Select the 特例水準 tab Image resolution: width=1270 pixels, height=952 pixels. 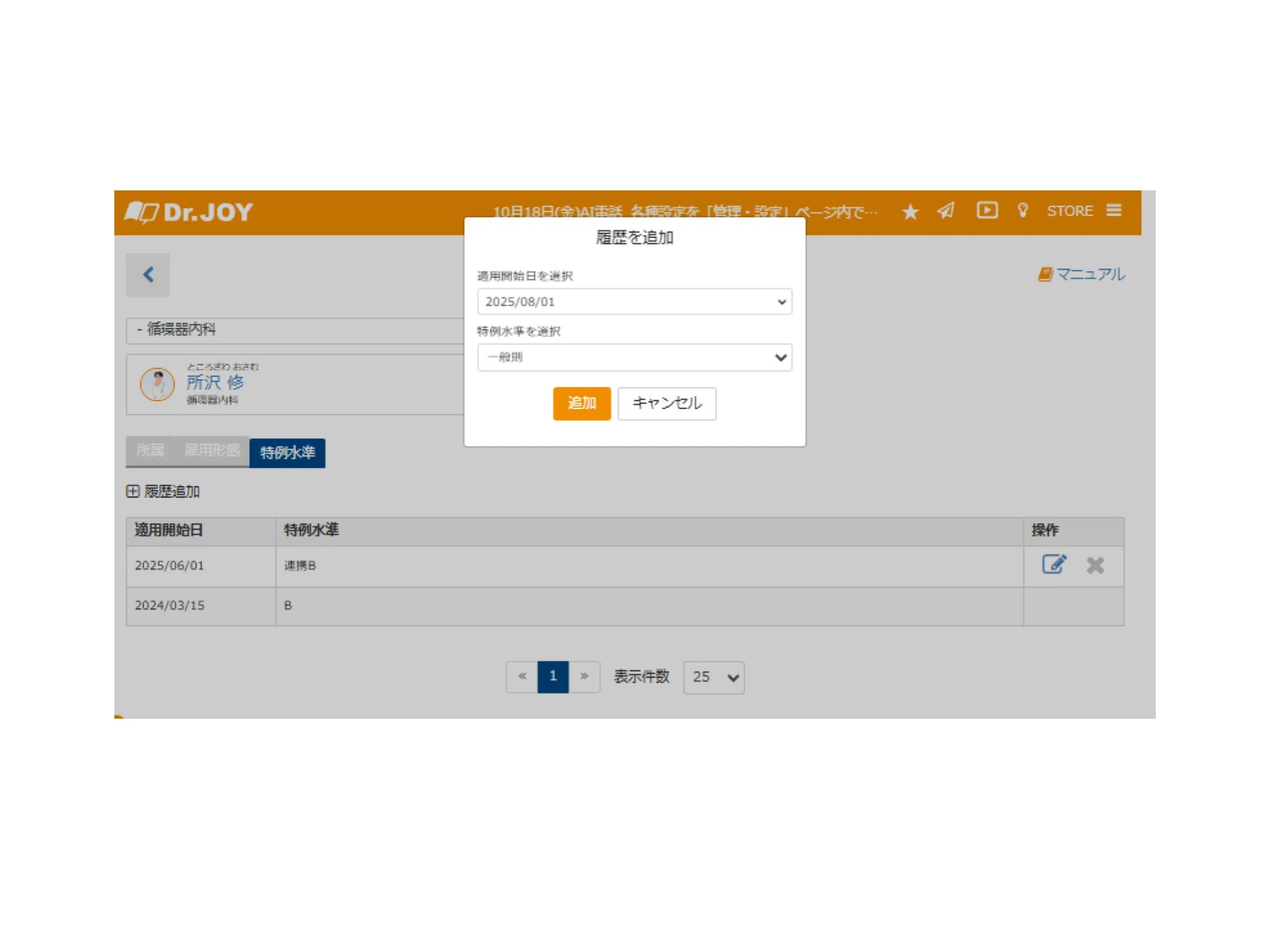coord(287,452)
